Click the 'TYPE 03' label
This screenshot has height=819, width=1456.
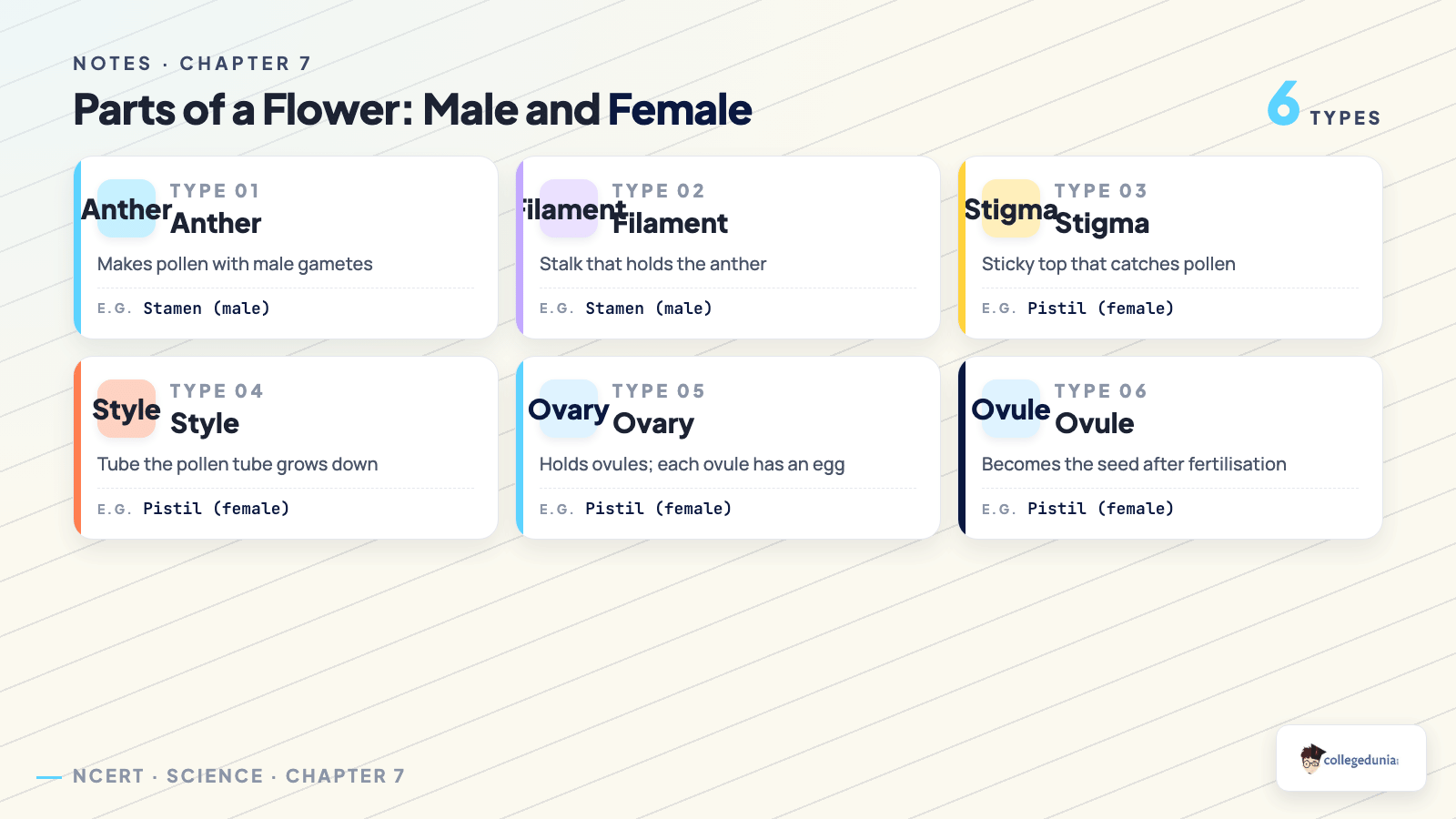1100,191
